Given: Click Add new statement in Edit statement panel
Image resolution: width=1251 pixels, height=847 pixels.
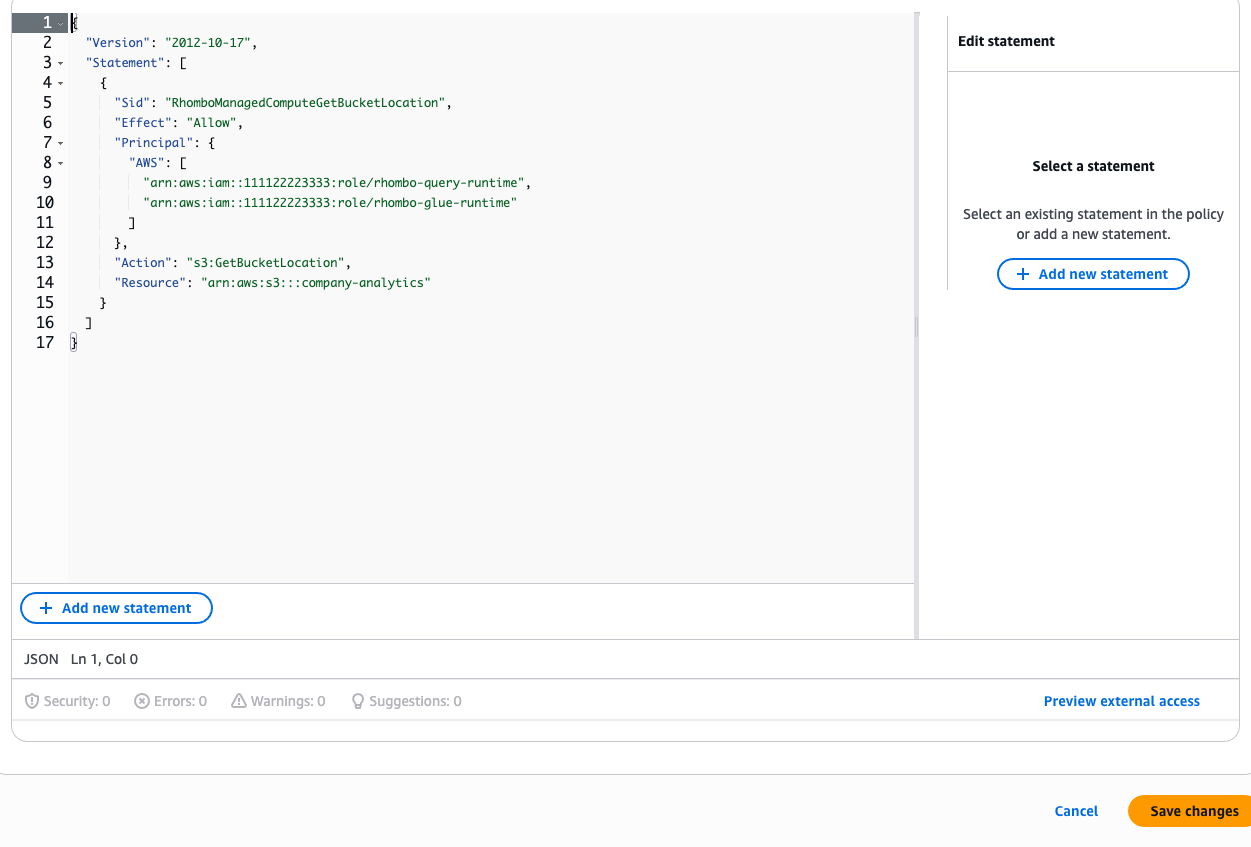Looking at the screenshot, I should pyautogui.click(x=1093, y=274).
